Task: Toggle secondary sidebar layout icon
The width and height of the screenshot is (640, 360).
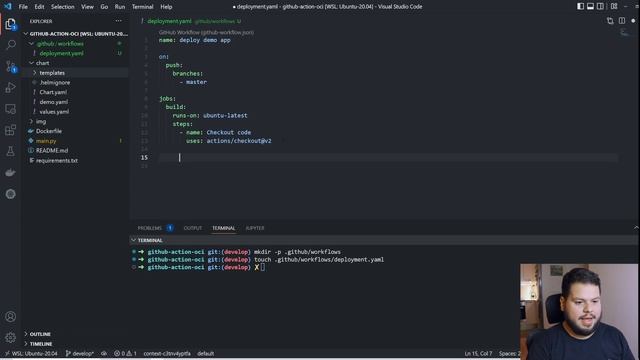Action: 600,7
